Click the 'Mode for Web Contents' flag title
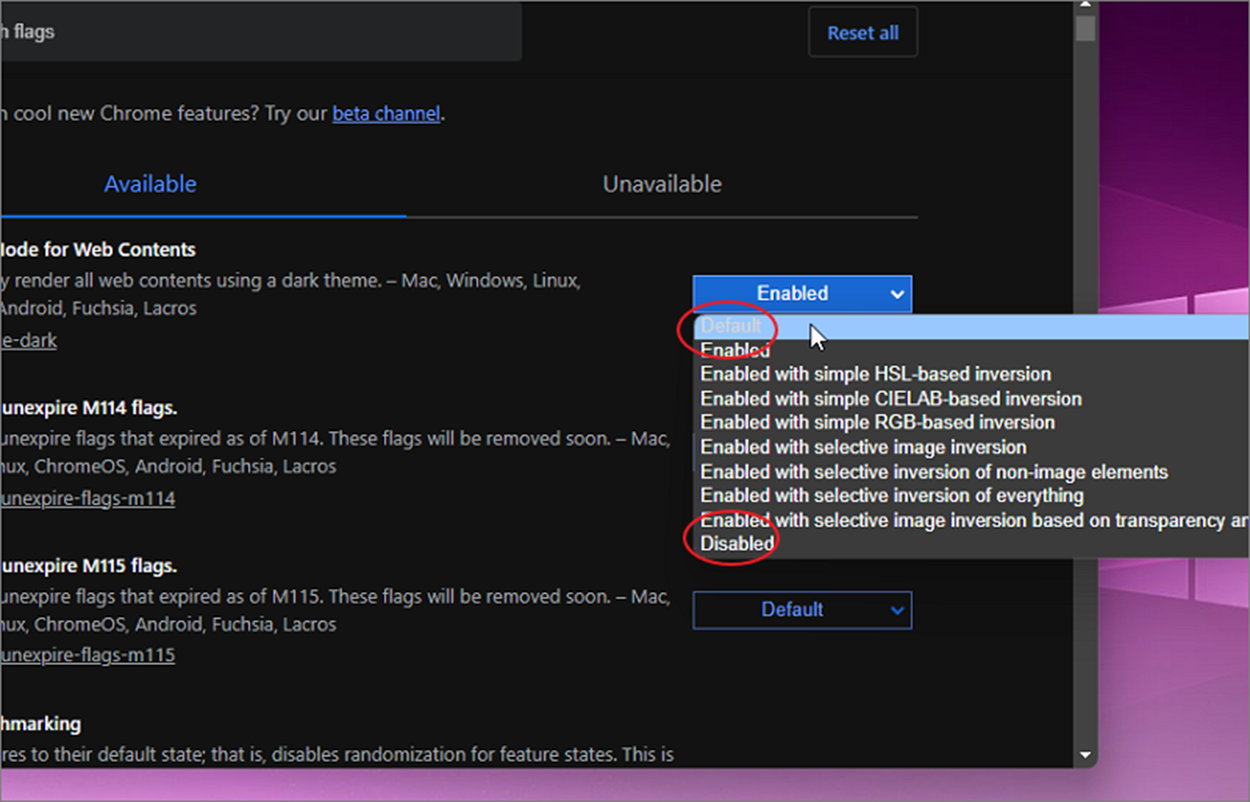1250x802 pixels. [98, 249]
